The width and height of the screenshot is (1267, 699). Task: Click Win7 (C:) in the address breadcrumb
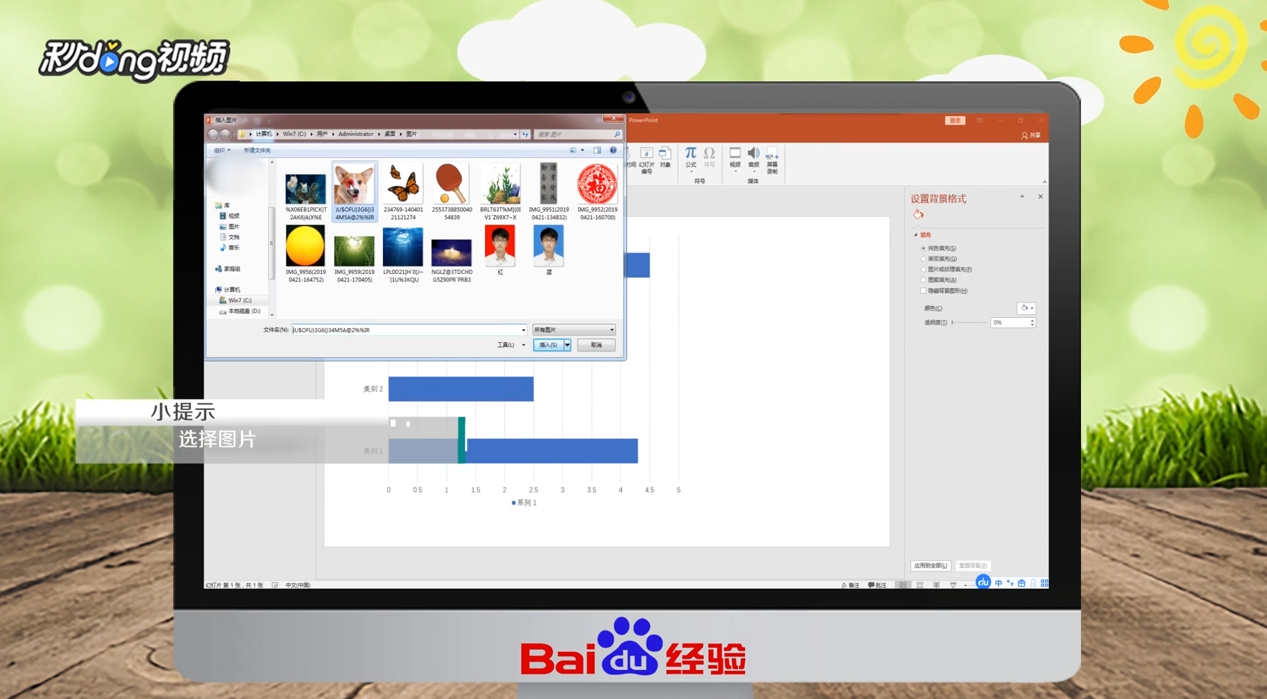click(x=294, y=134)
